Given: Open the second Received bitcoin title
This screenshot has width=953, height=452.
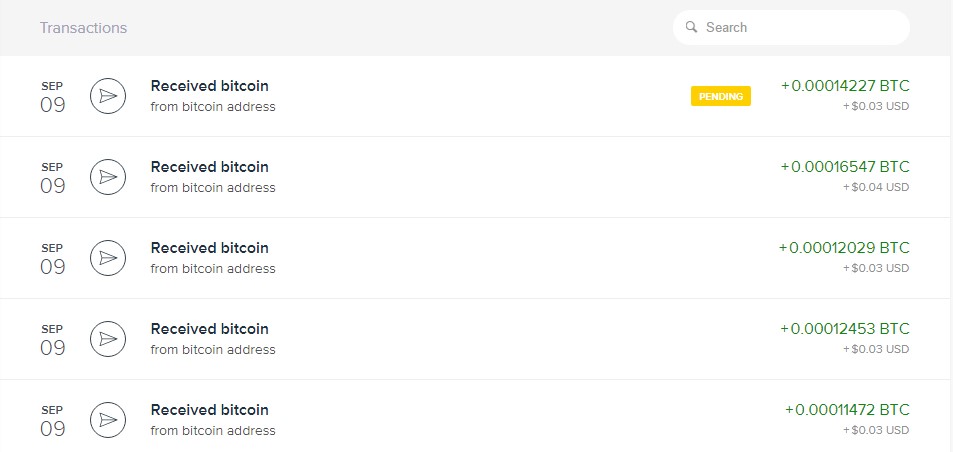Looking at the screenshot, I should (x=209, y=167).
